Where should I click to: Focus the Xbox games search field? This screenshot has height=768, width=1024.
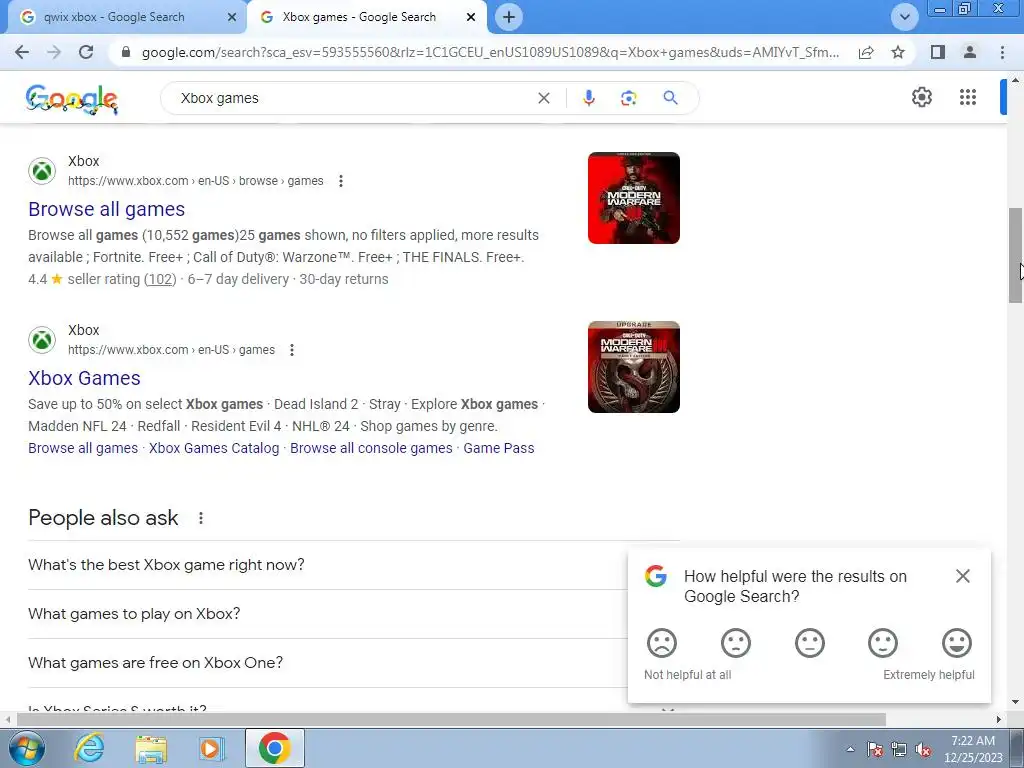pos(353,98)
